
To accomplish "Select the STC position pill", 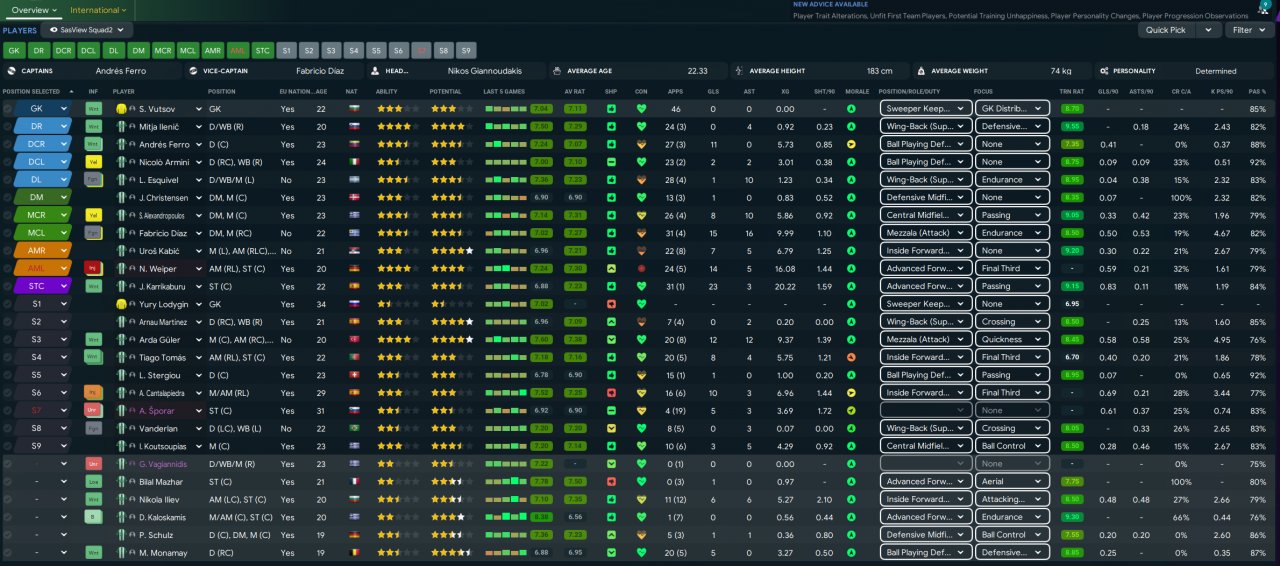I will (x=262, y=50).
